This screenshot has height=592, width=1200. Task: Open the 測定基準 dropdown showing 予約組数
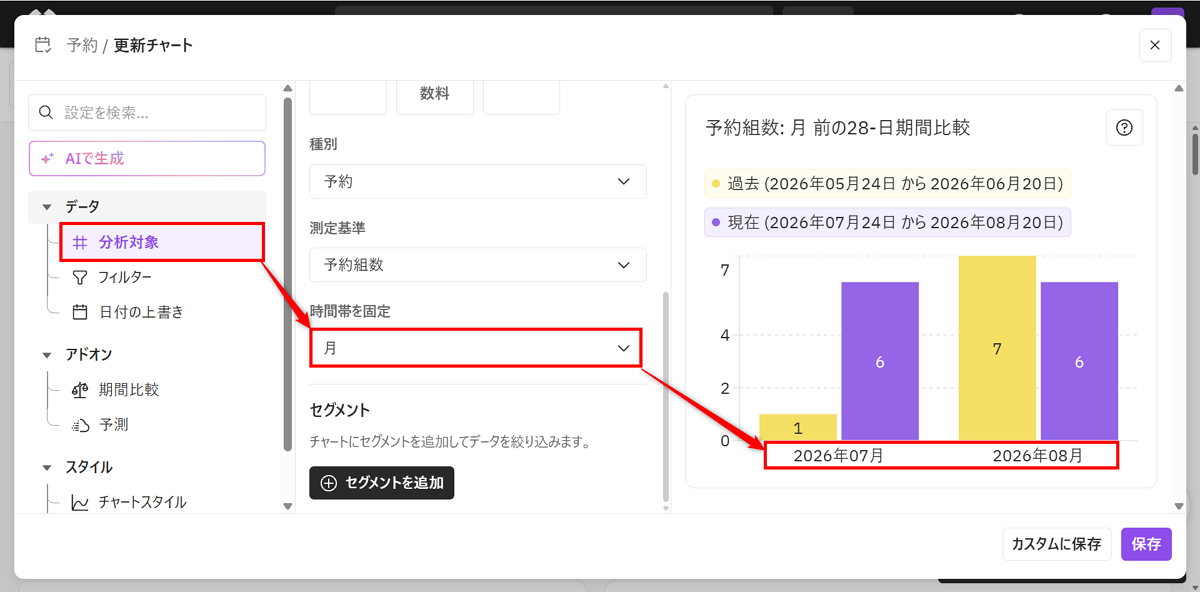tap(478, 265)
